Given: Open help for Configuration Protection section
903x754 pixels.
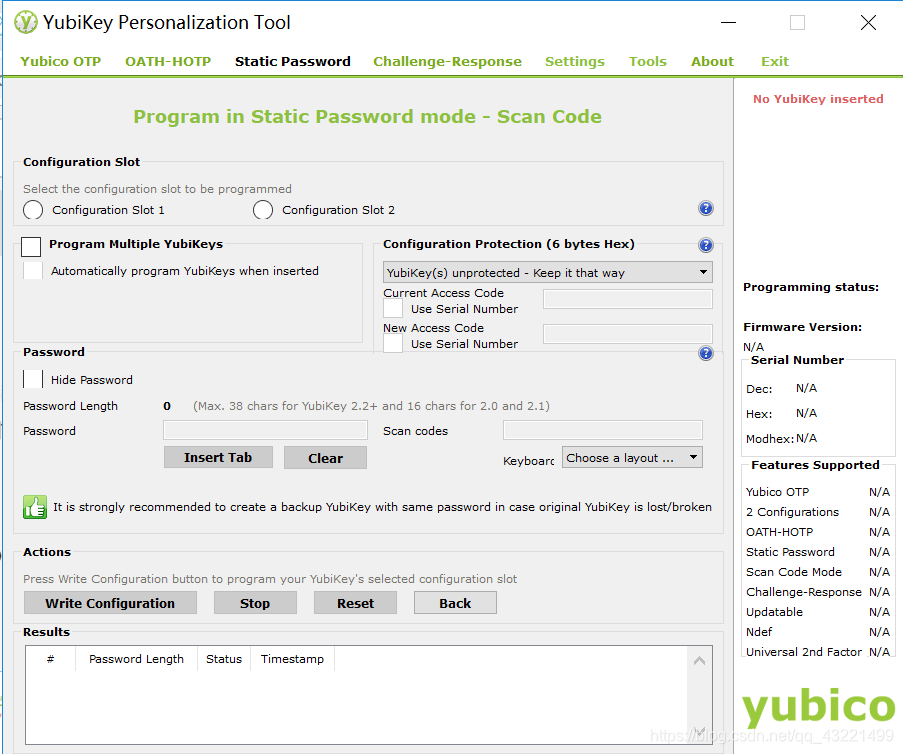Looking at the screenshot, I should tap(705, 245).
